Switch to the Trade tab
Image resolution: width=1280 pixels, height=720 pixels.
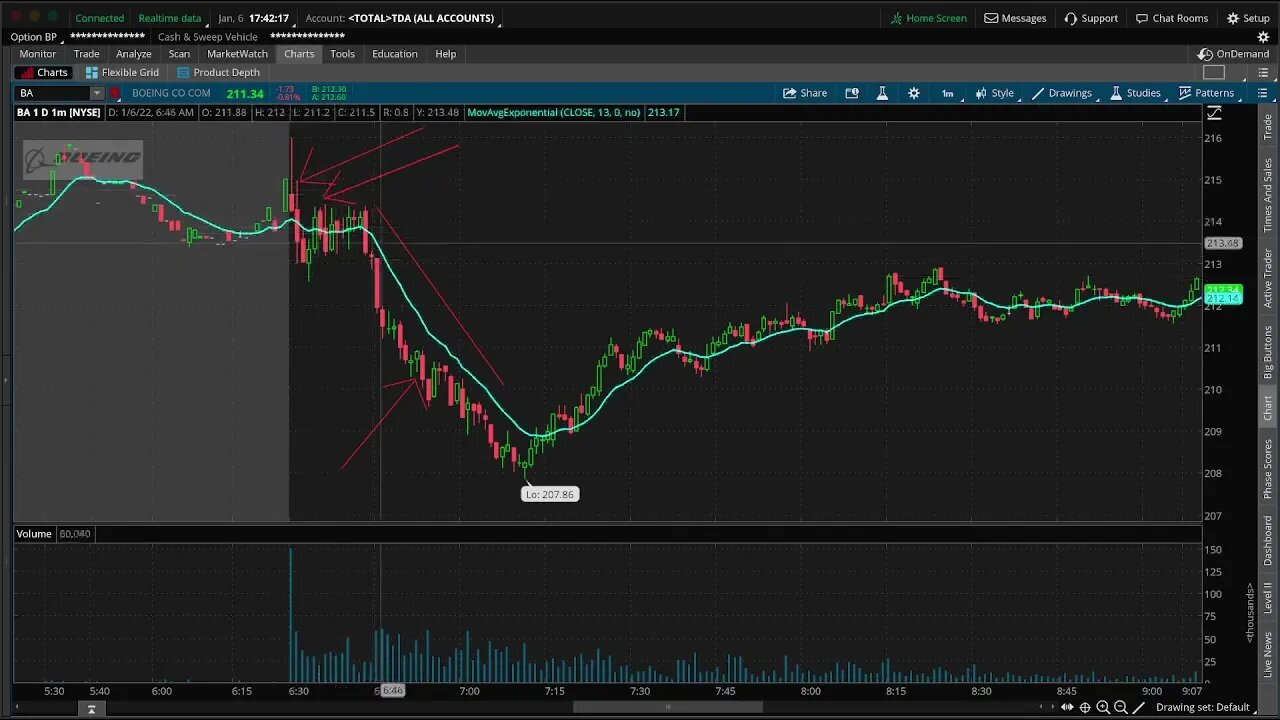pos(86,54)
